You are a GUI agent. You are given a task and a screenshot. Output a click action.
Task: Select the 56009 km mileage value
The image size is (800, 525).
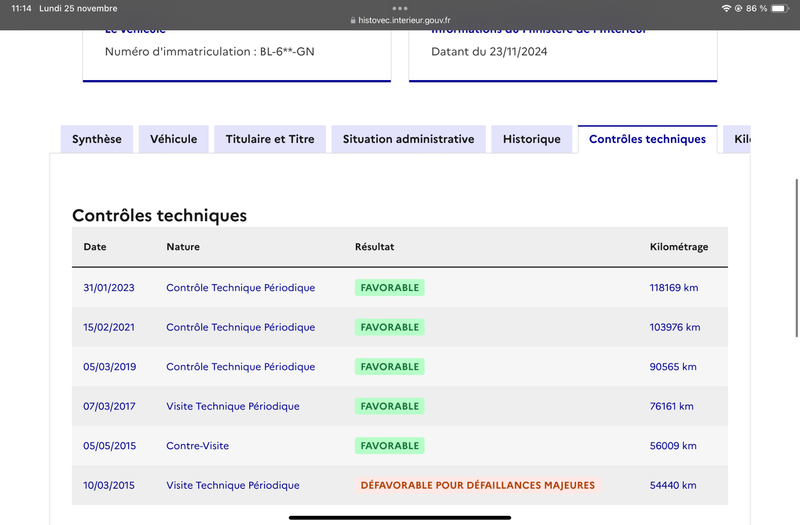tap(673, 446)
